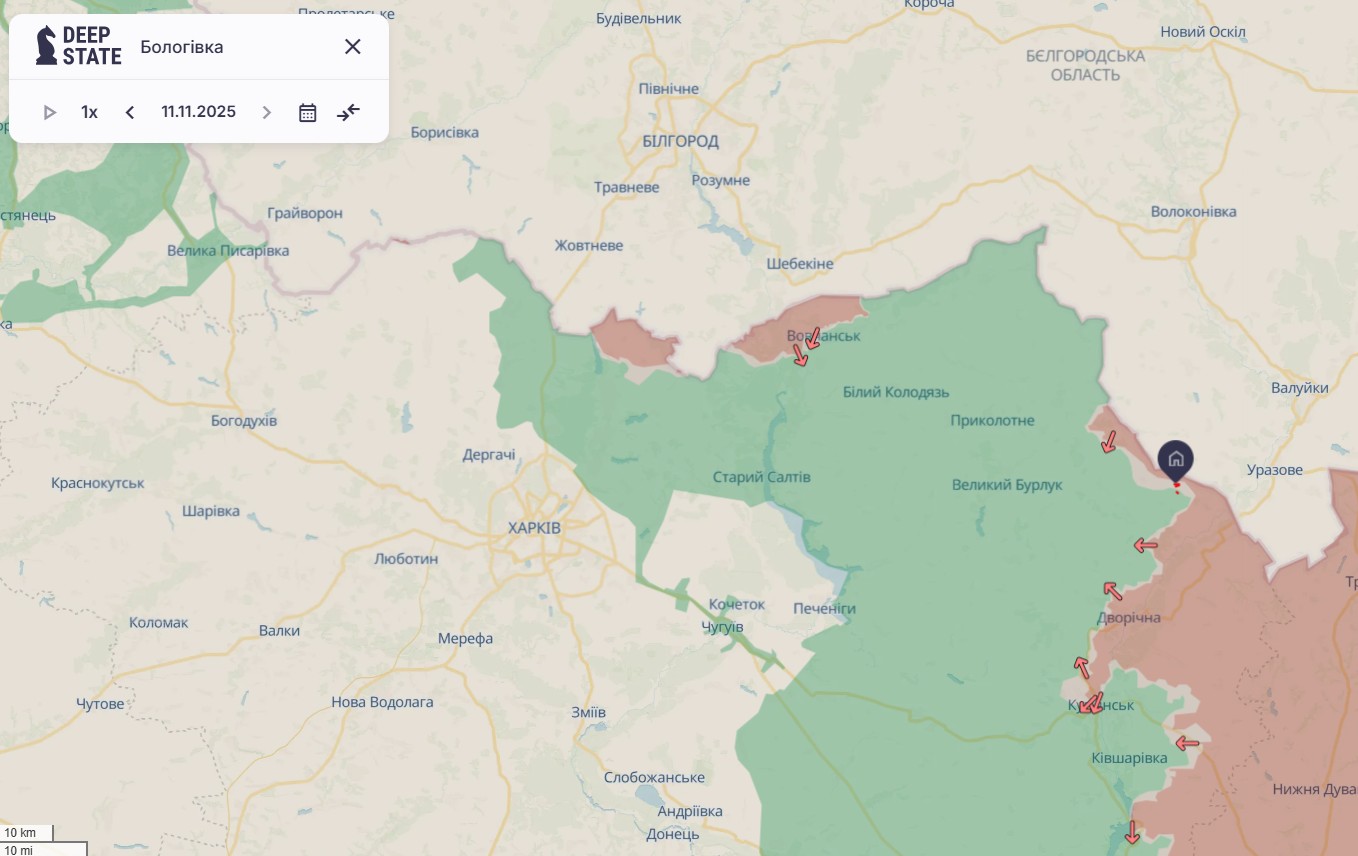Click the Харків city label
Screen dimensions: 1358x856
point(534,528)
